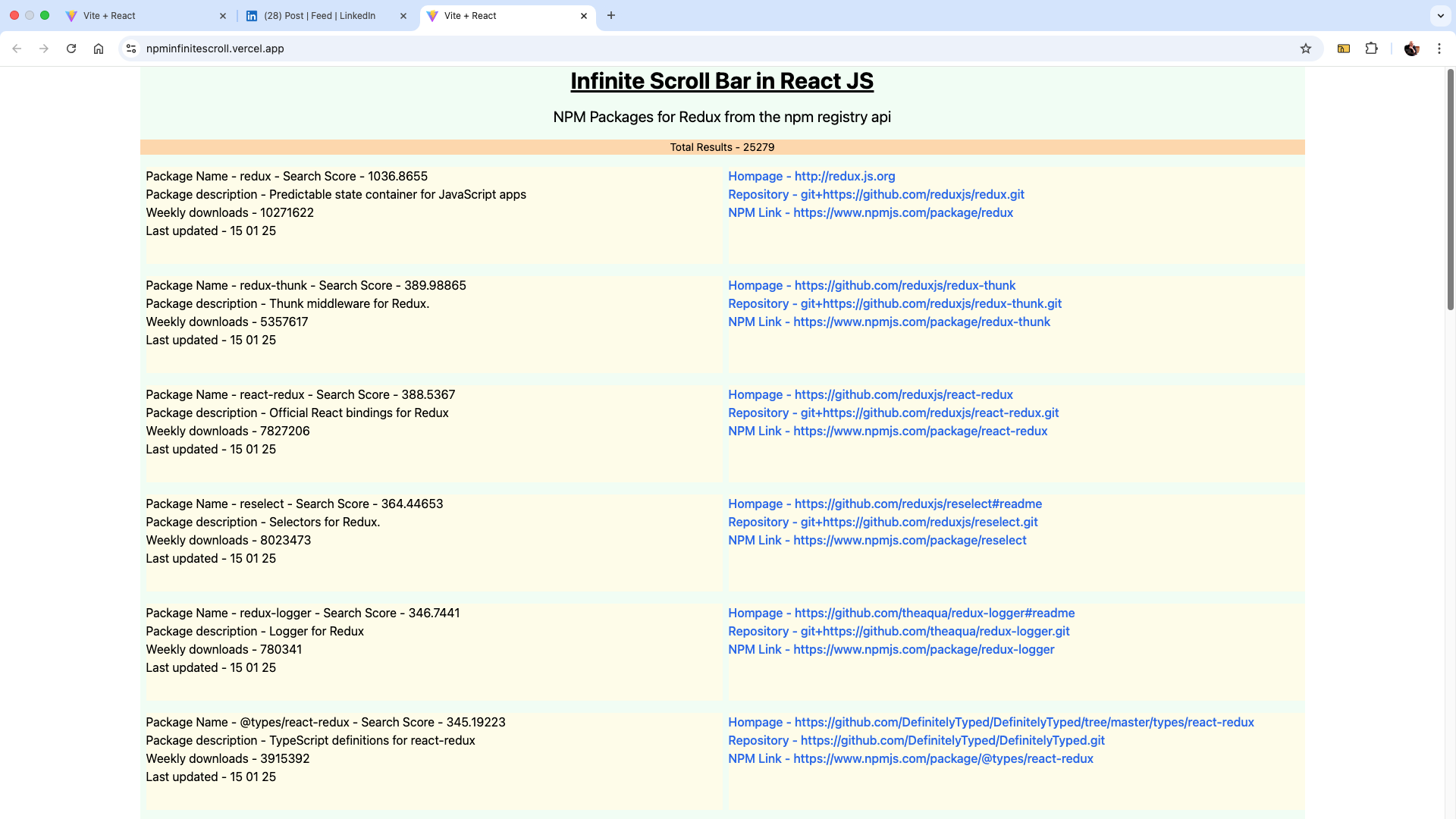The image size is (1456, 819).
Task: Reload the current page
Action: pyautogui.click(x=71, y=49)
